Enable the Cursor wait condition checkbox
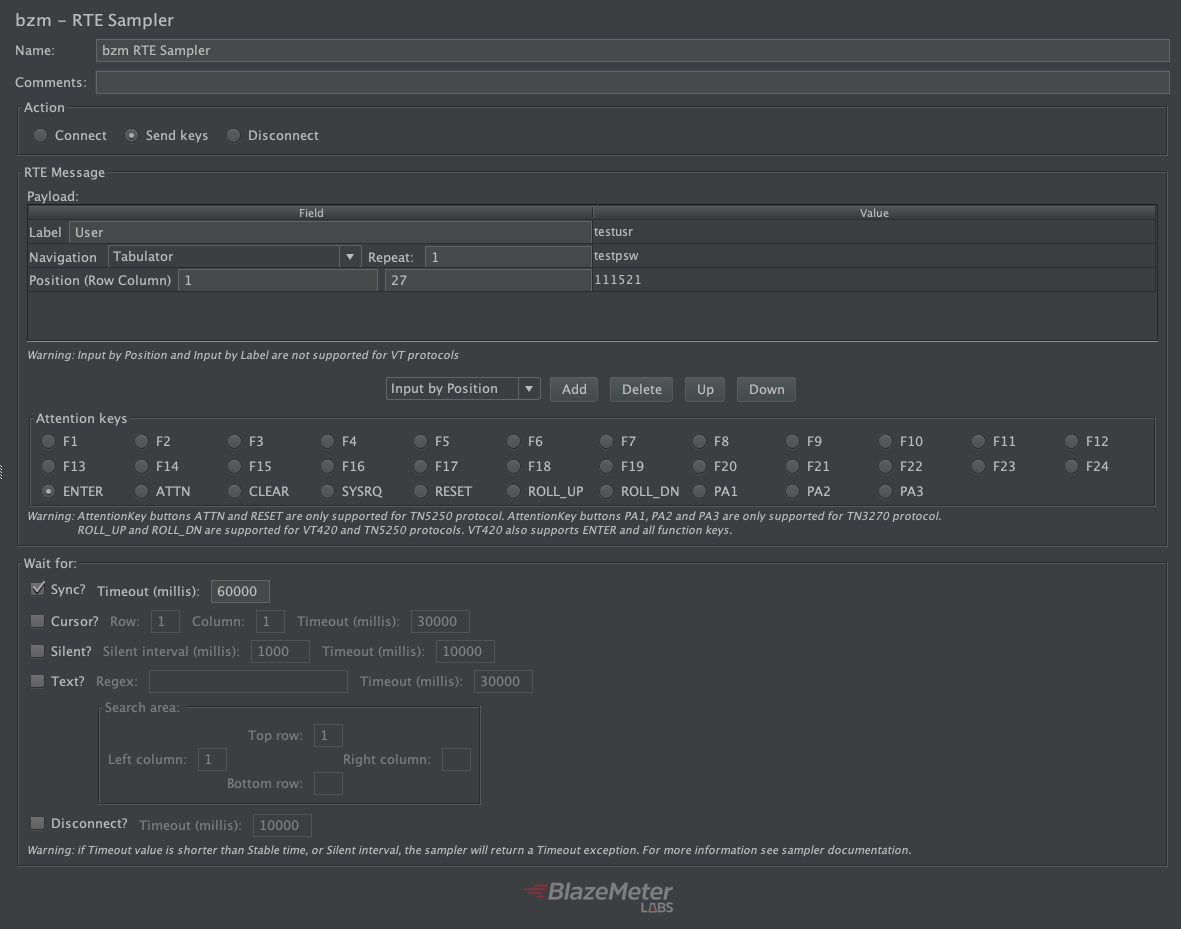 37,621
